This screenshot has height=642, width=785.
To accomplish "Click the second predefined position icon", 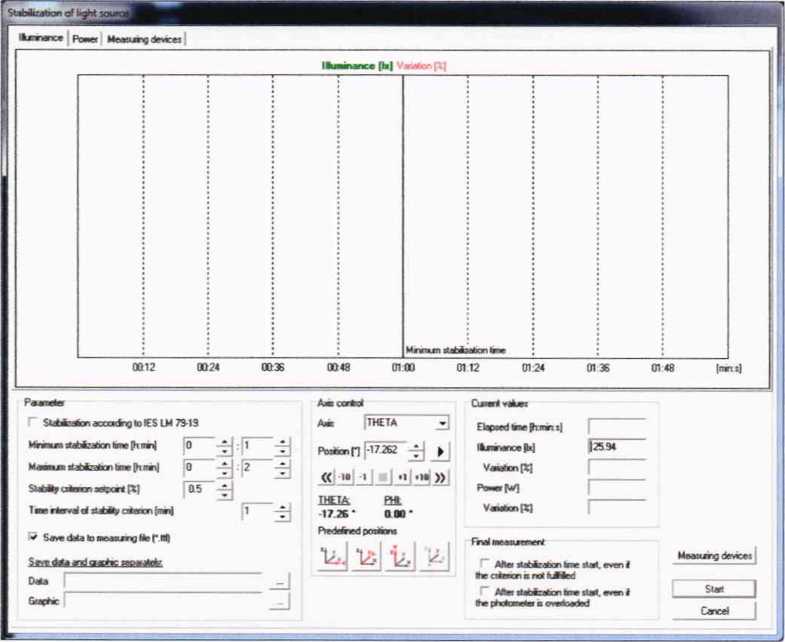I will point(365,555).
